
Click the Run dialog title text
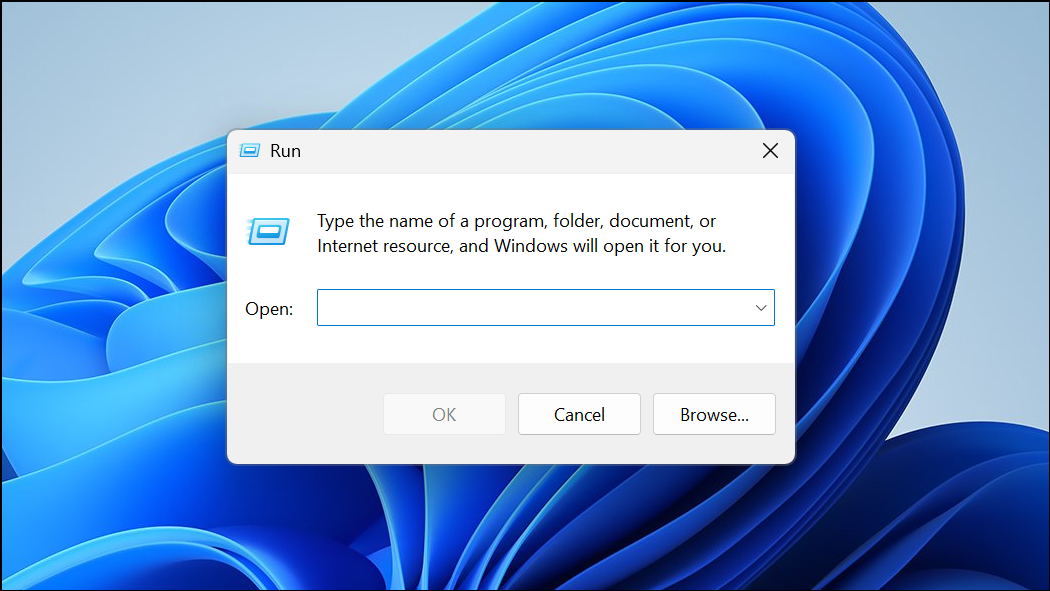click(x=283, y=150)
